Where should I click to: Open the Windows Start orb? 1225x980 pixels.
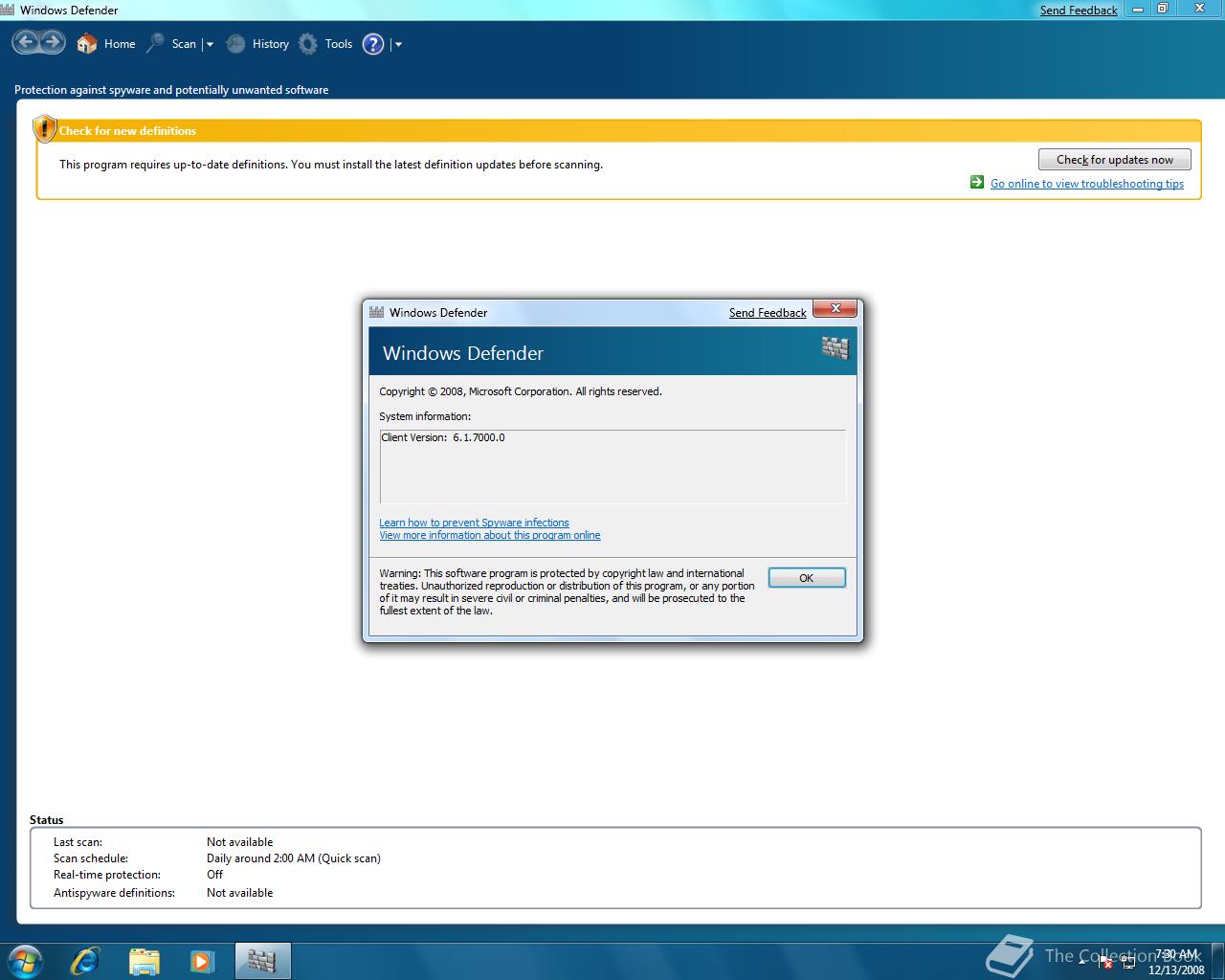[25, 961]
